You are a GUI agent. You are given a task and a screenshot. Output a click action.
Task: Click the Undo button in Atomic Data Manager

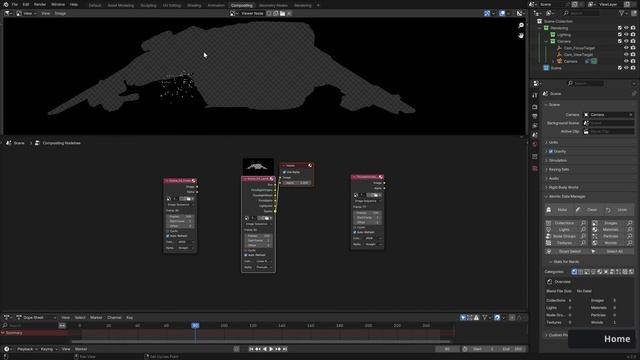pyautogui.click(x=618, y=210)
